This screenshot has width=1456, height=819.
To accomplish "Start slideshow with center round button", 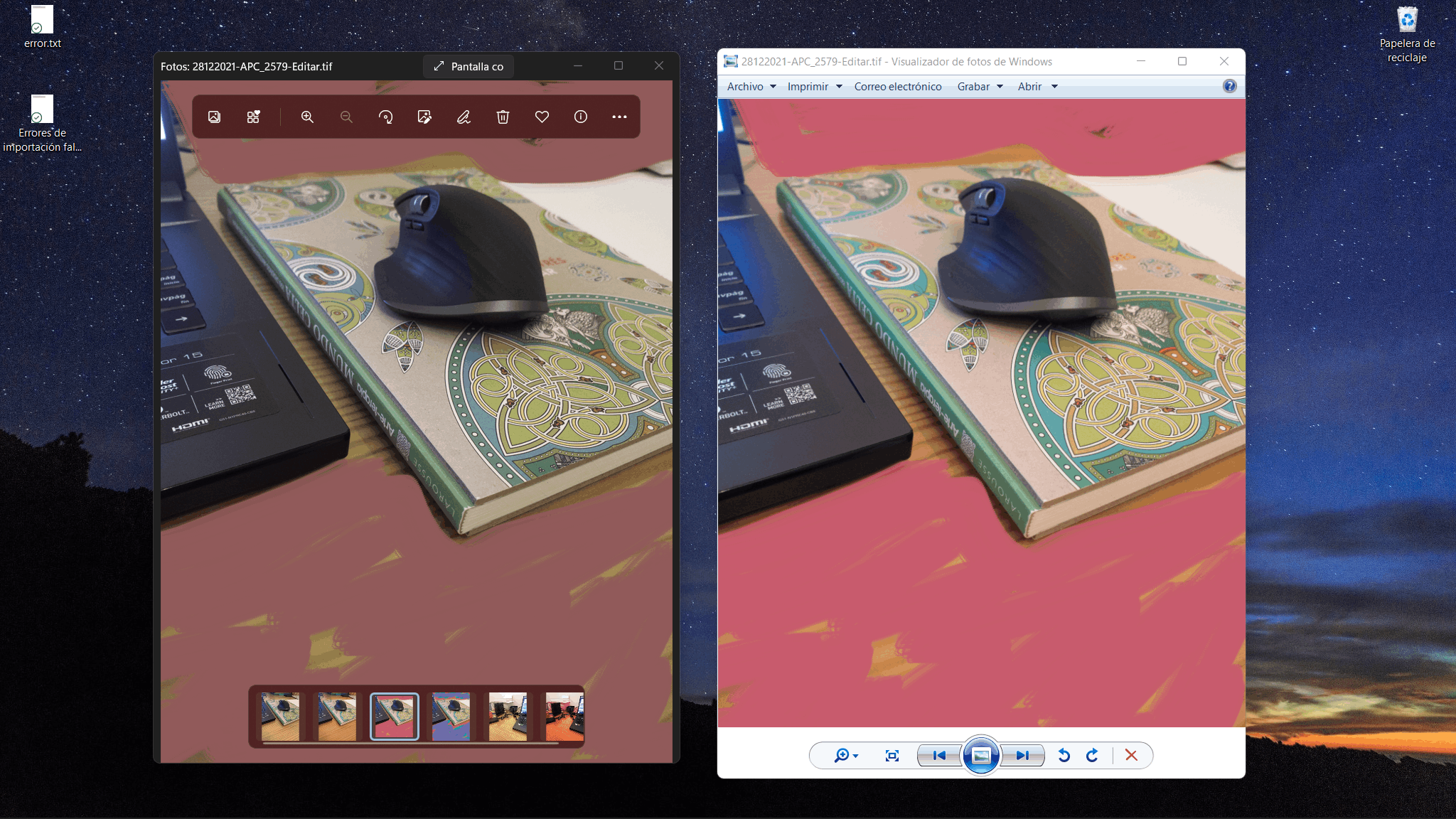I will tap(980, 755).
